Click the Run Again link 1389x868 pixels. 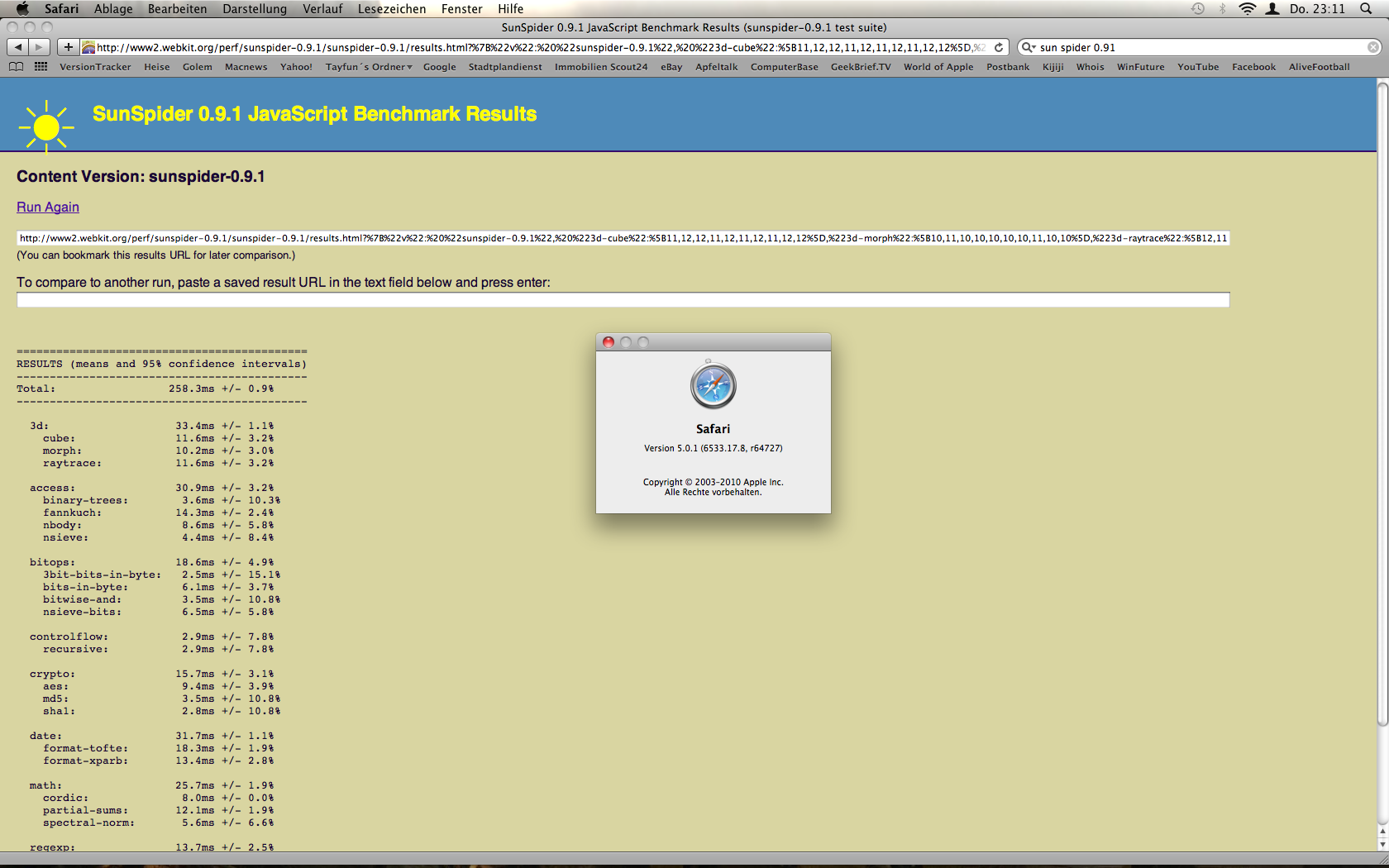click(48, 207)
